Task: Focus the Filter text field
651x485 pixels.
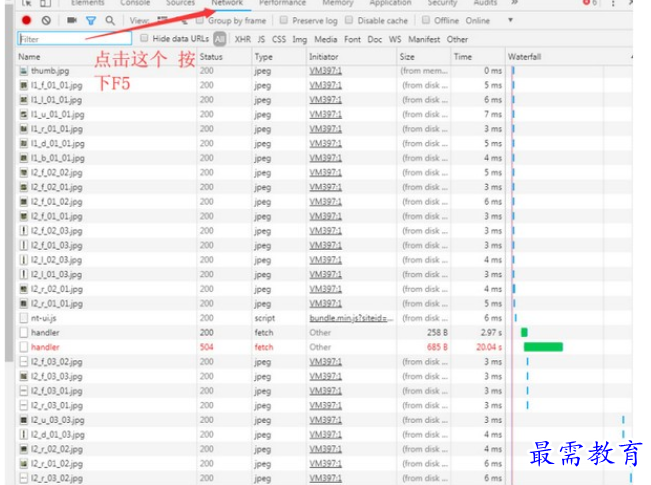Action: (x=75, y=39)
